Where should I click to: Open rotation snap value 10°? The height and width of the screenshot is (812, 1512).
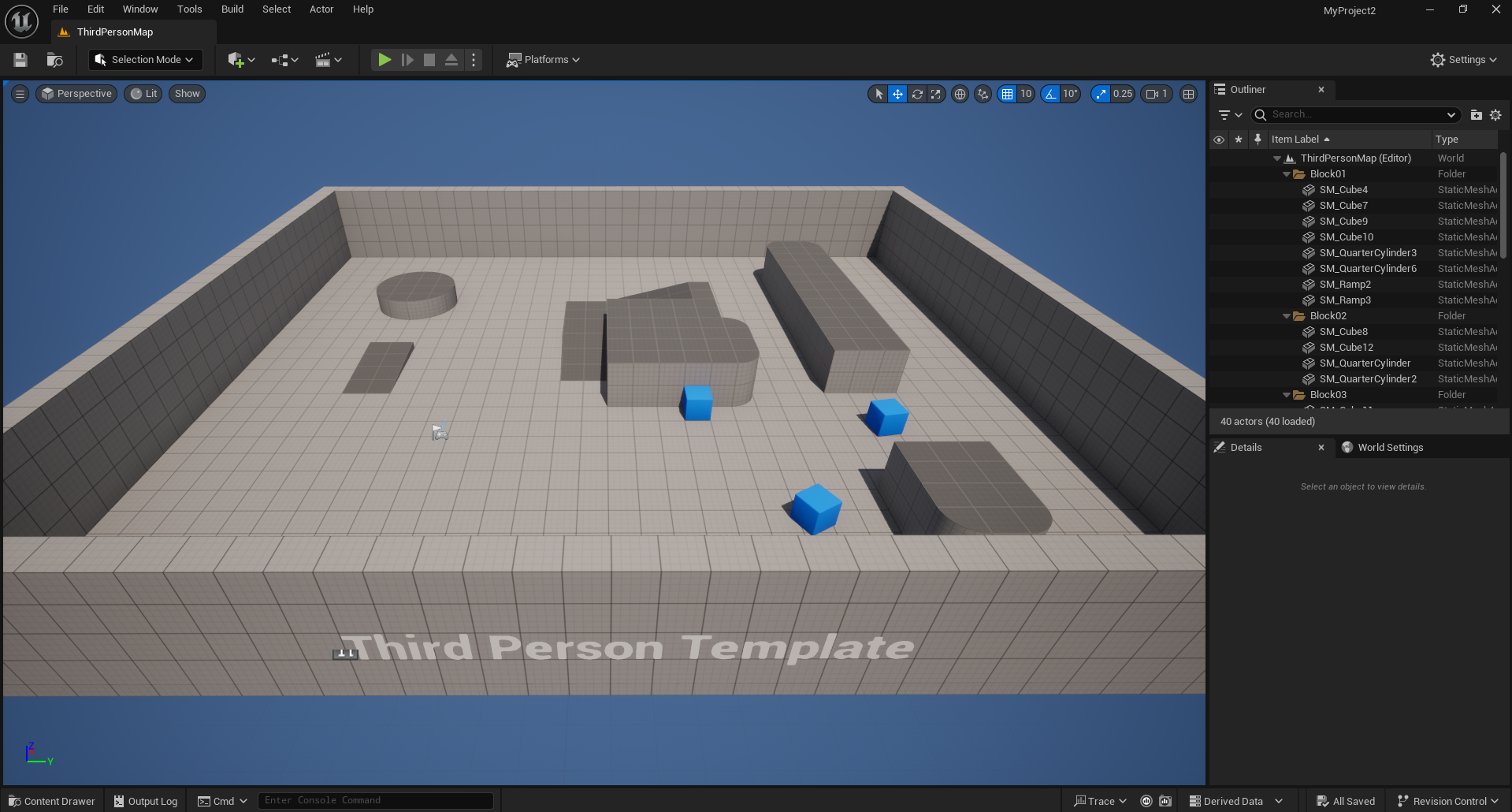point(1070,94)
